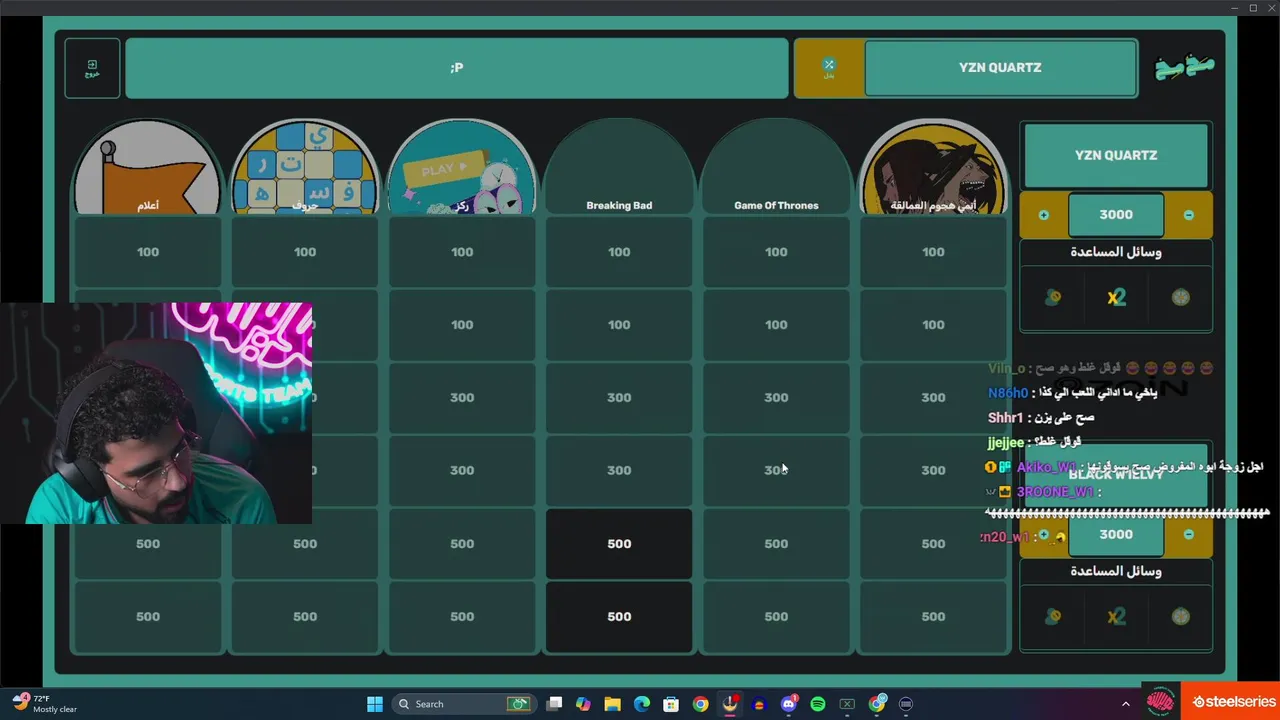Pick the lower 300 tile under Attack on Titan
The width and height of the screenshot is (1280, 720).
click(933, 470)
